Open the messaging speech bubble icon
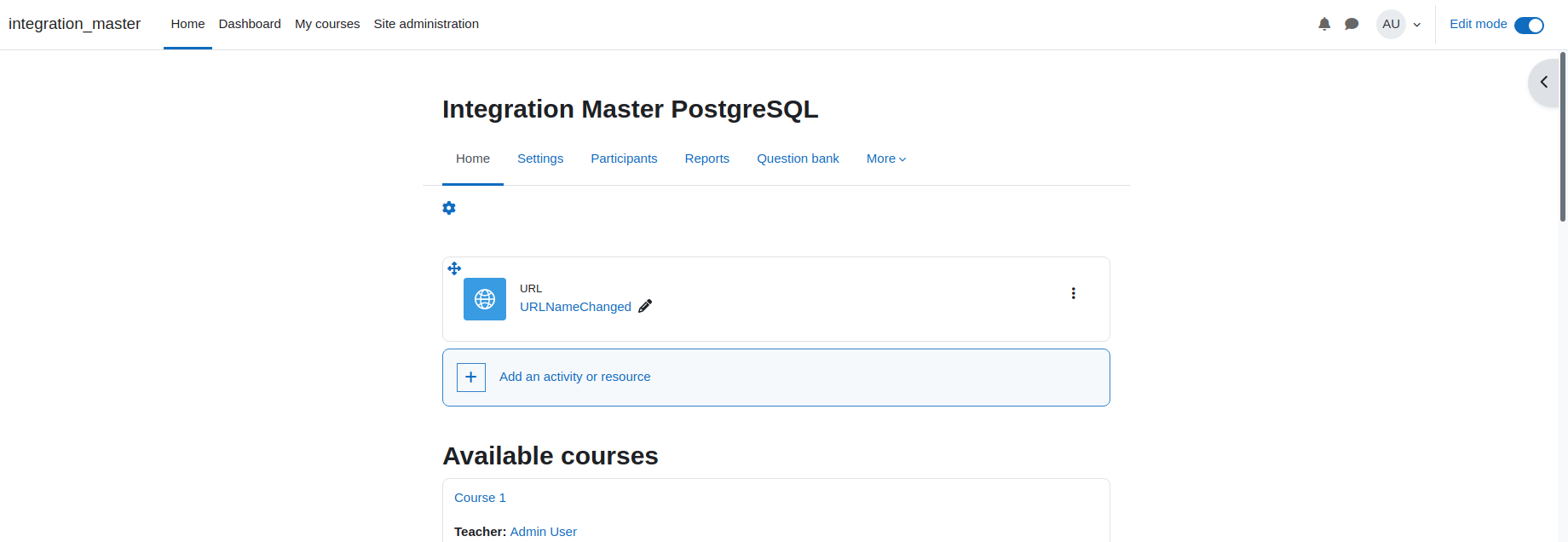The width and height of the screenshot is (1568, 542). [1352, 24]
